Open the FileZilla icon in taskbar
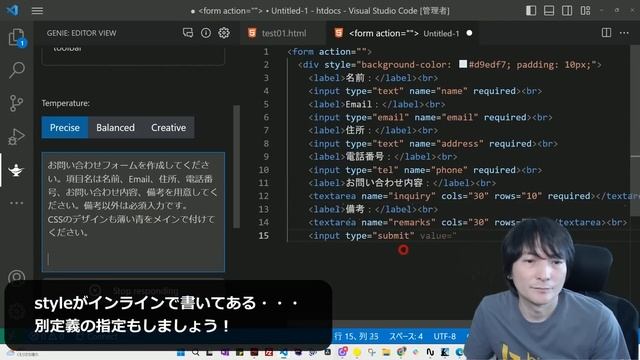Viewport: 640px width, 360px height. [x=269, y=352]
